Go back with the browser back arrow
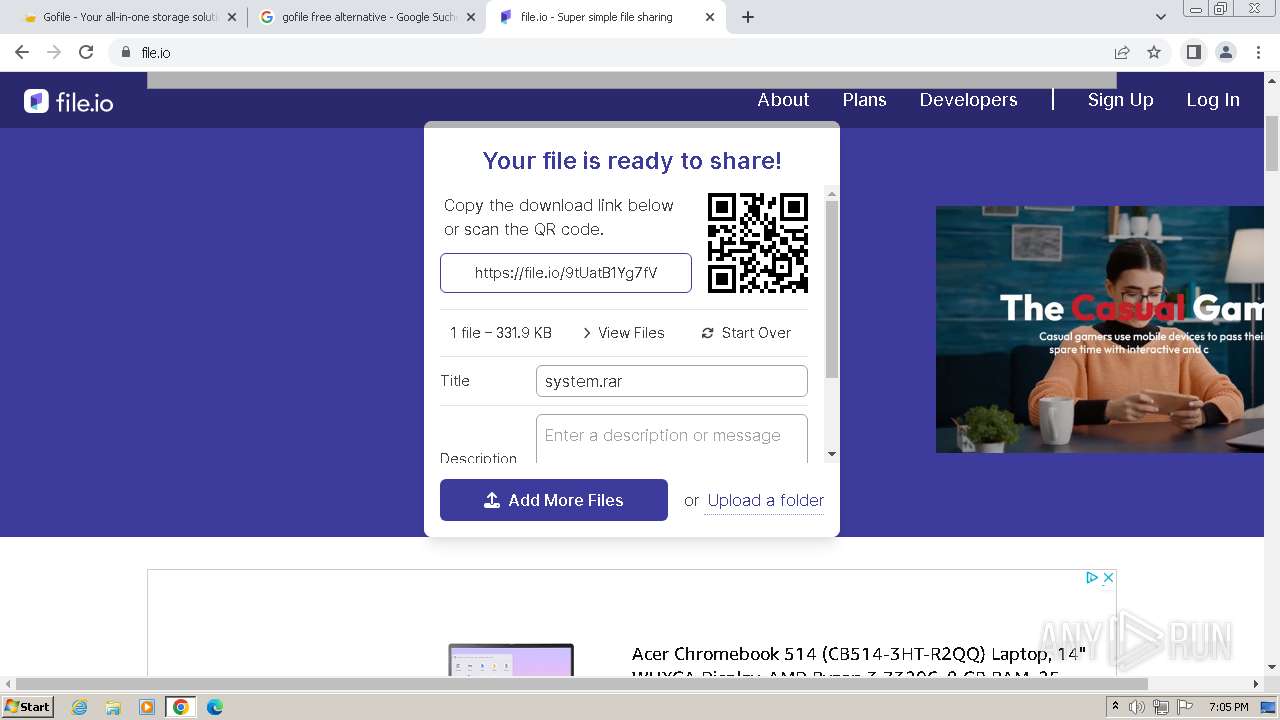The height and width of the screenshot is (720, 1280). click(x=22, y=52)
